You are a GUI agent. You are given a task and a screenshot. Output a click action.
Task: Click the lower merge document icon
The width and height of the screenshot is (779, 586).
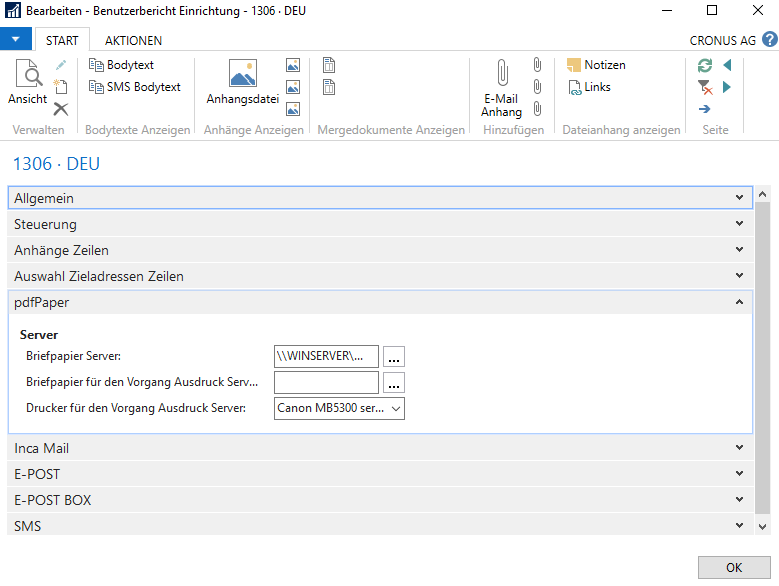point(329,87)
